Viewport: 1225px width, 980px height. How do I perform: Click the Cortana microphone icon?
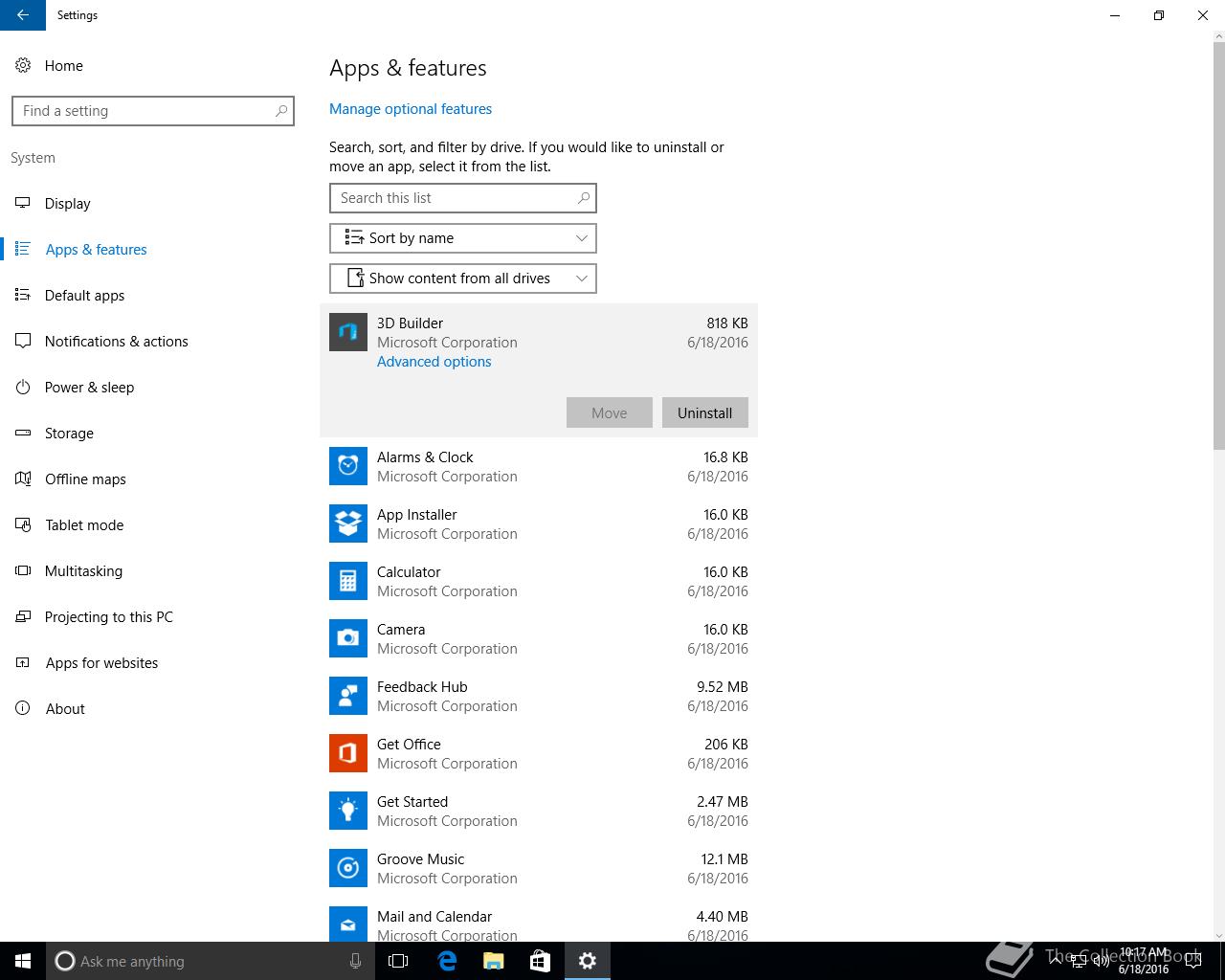coord(355,961)
